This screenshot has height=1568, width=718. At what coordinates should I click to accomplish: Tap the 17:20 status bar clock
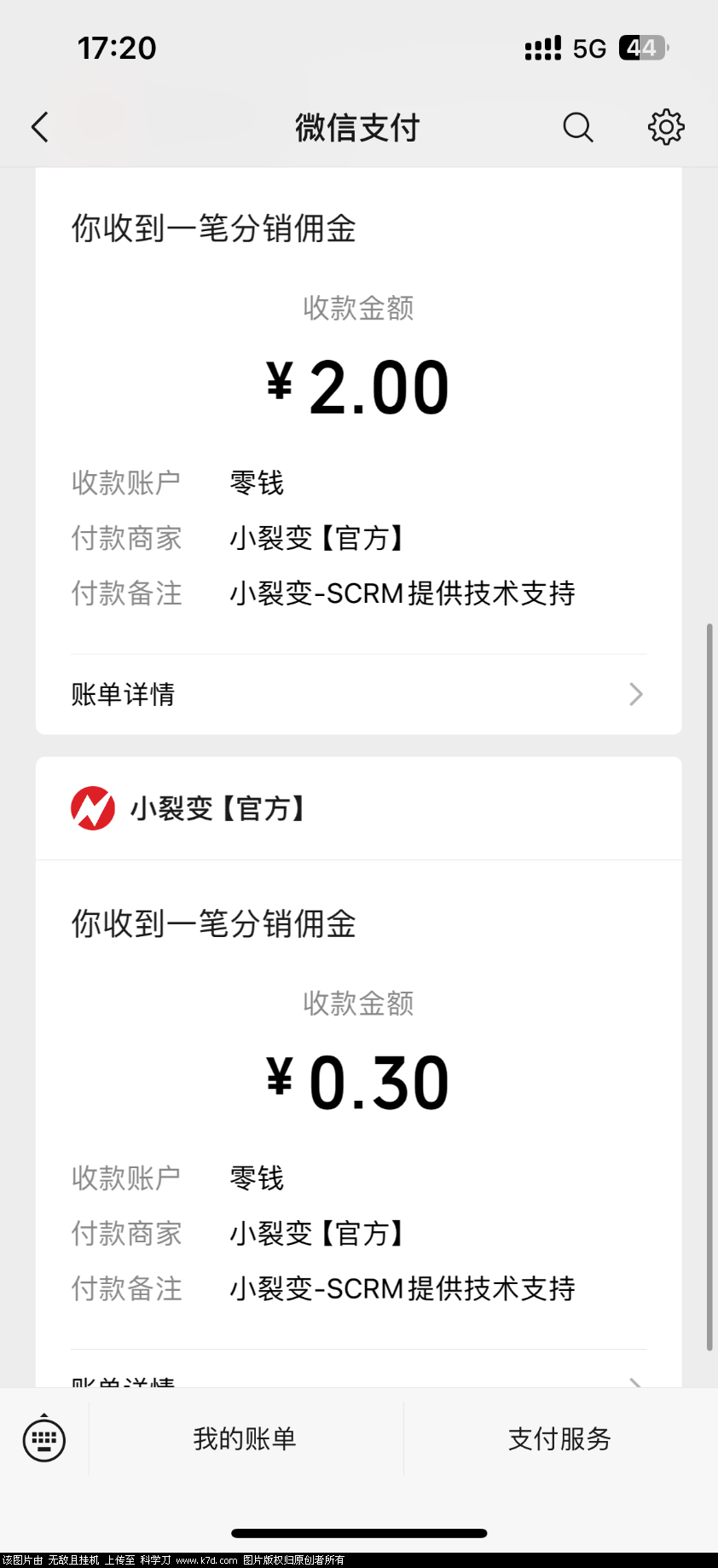coord(117,49)
